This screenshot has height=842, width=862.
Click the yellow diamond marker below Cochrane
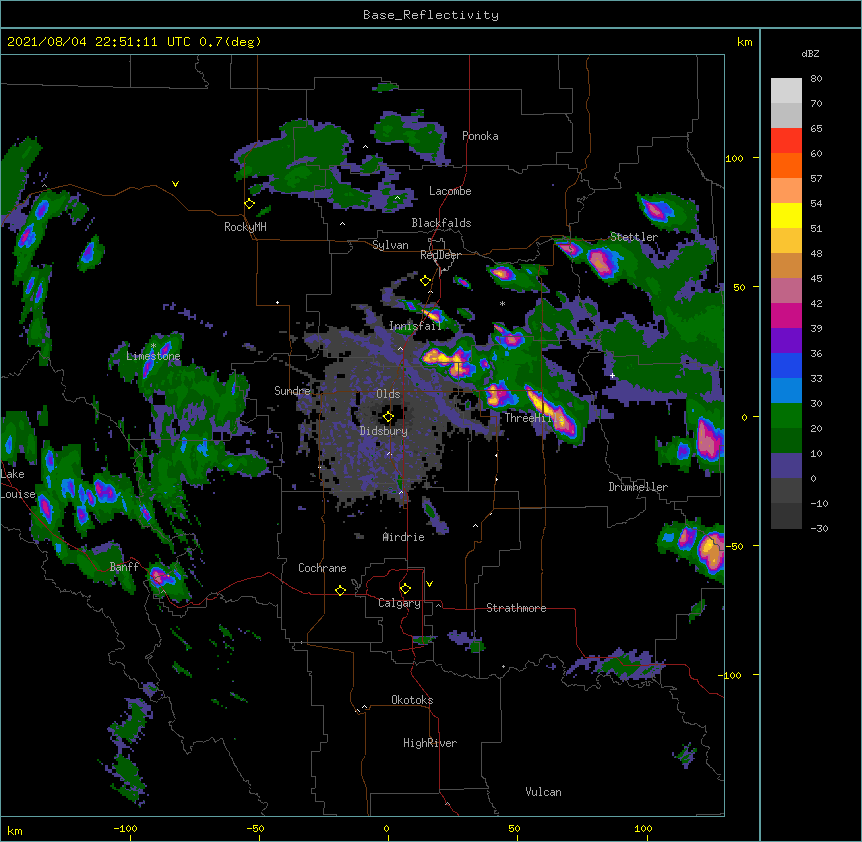tap(340, 590)
